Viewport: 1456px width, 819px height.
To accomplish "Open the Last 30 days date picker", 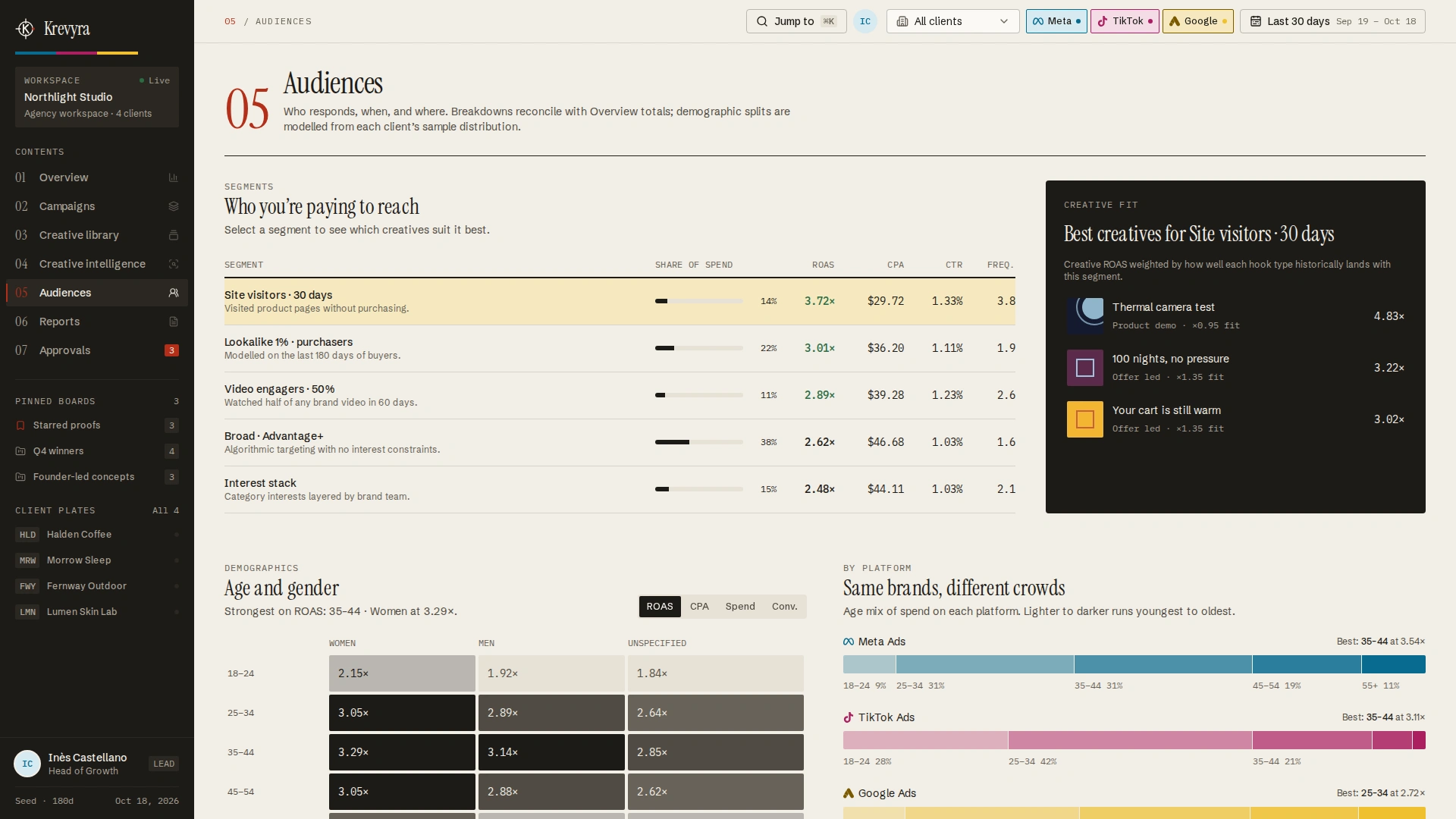I will point(1332,21).
